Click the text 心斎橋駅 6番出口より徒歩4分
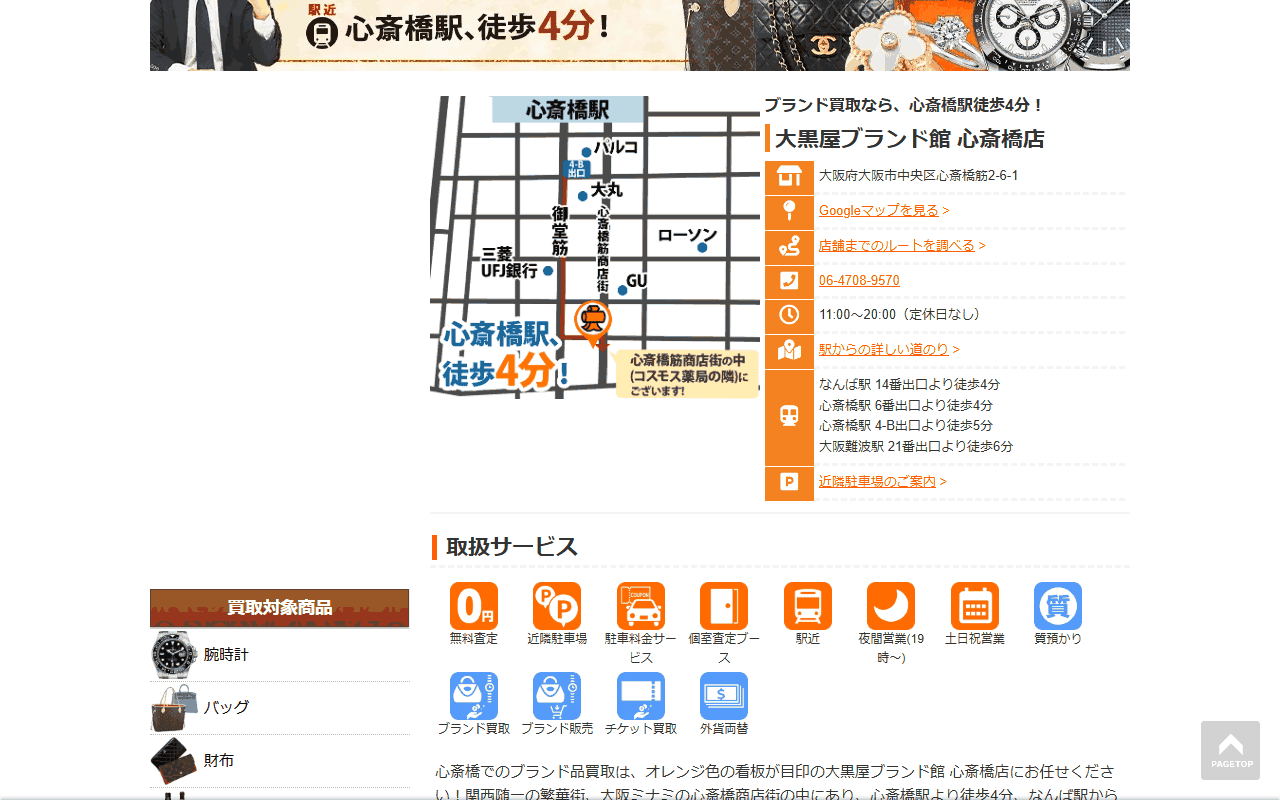The image size is (1280, 800). [x=906, y=405]
